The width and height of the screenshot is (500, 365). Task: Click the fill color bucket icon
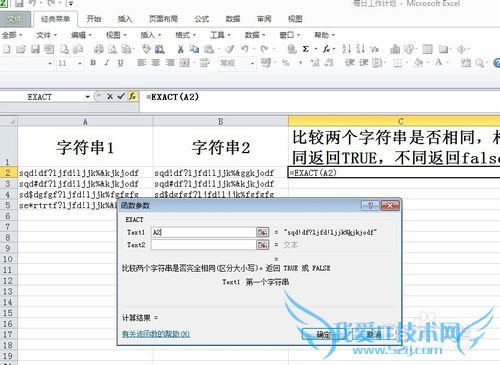coord(418,63)
